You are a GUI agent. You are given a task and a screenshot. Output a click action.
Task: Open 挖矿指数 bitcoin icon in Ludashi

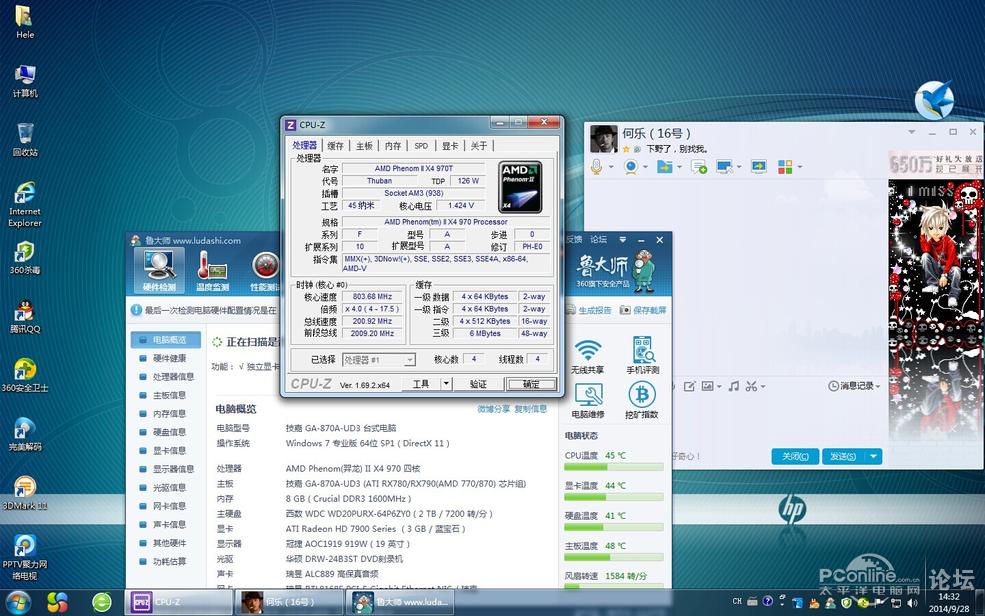pyautogui.click(x=642, y=401)
